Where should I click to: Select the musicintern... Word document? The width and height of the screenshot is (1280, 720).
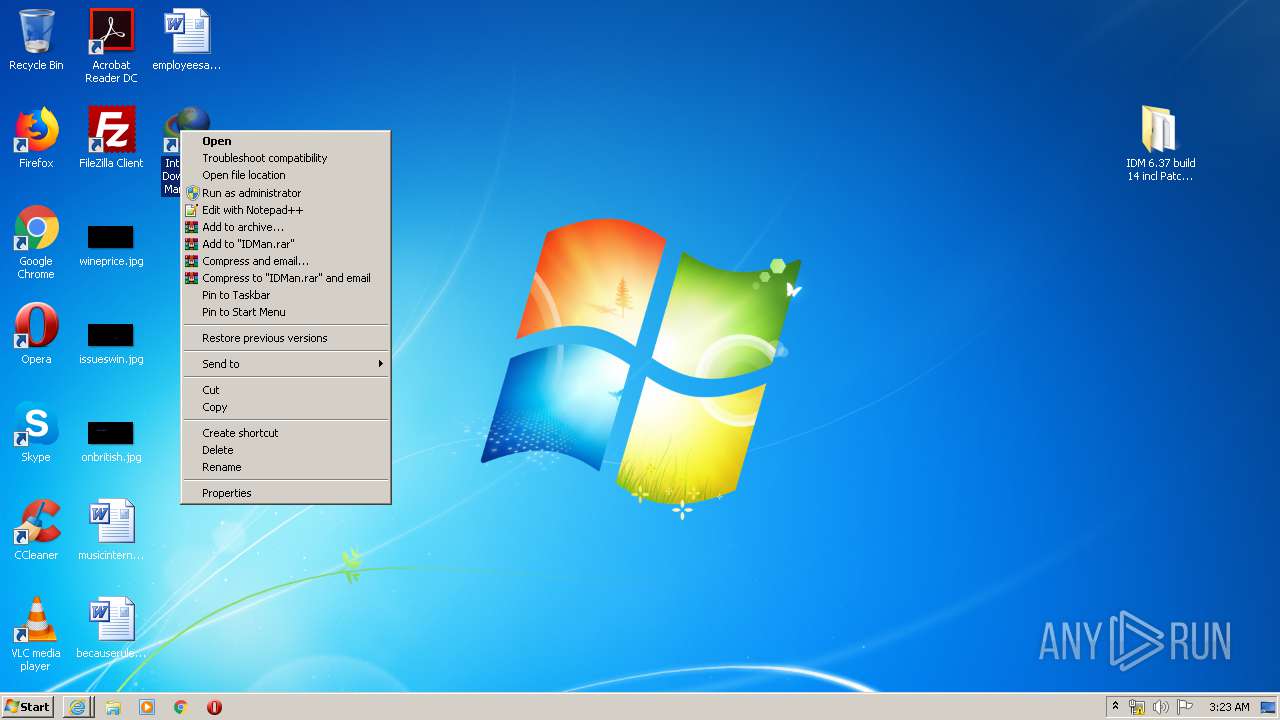pos(111,530)
